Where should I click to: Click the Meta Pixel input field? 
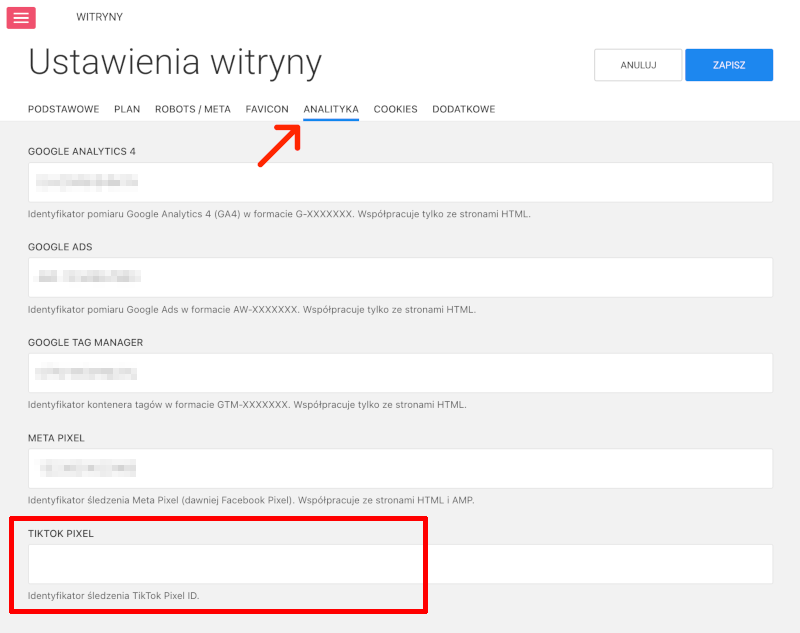click(400, 468)
